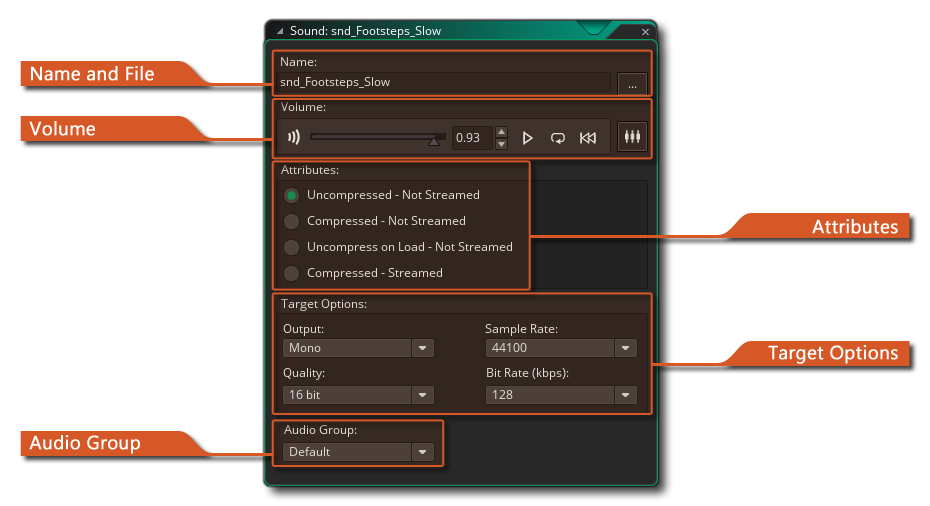This screenshot has height=506, width=930.
Task: Choose Uncompress on Load - Not Streamed
Action: click(x=292, y=247)
